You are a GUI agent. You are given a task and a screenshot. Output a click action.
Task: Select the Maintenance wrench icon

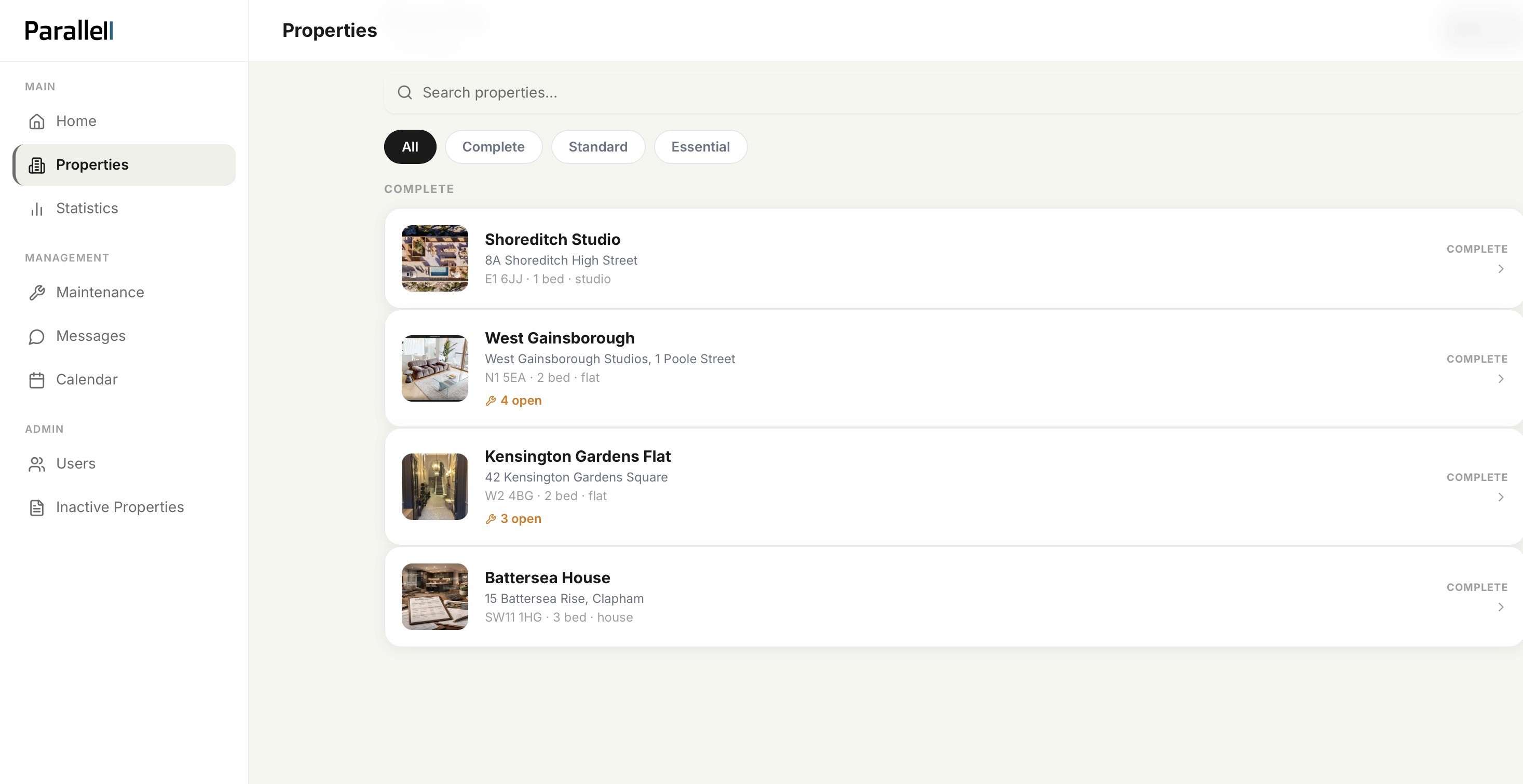(37, 292)
